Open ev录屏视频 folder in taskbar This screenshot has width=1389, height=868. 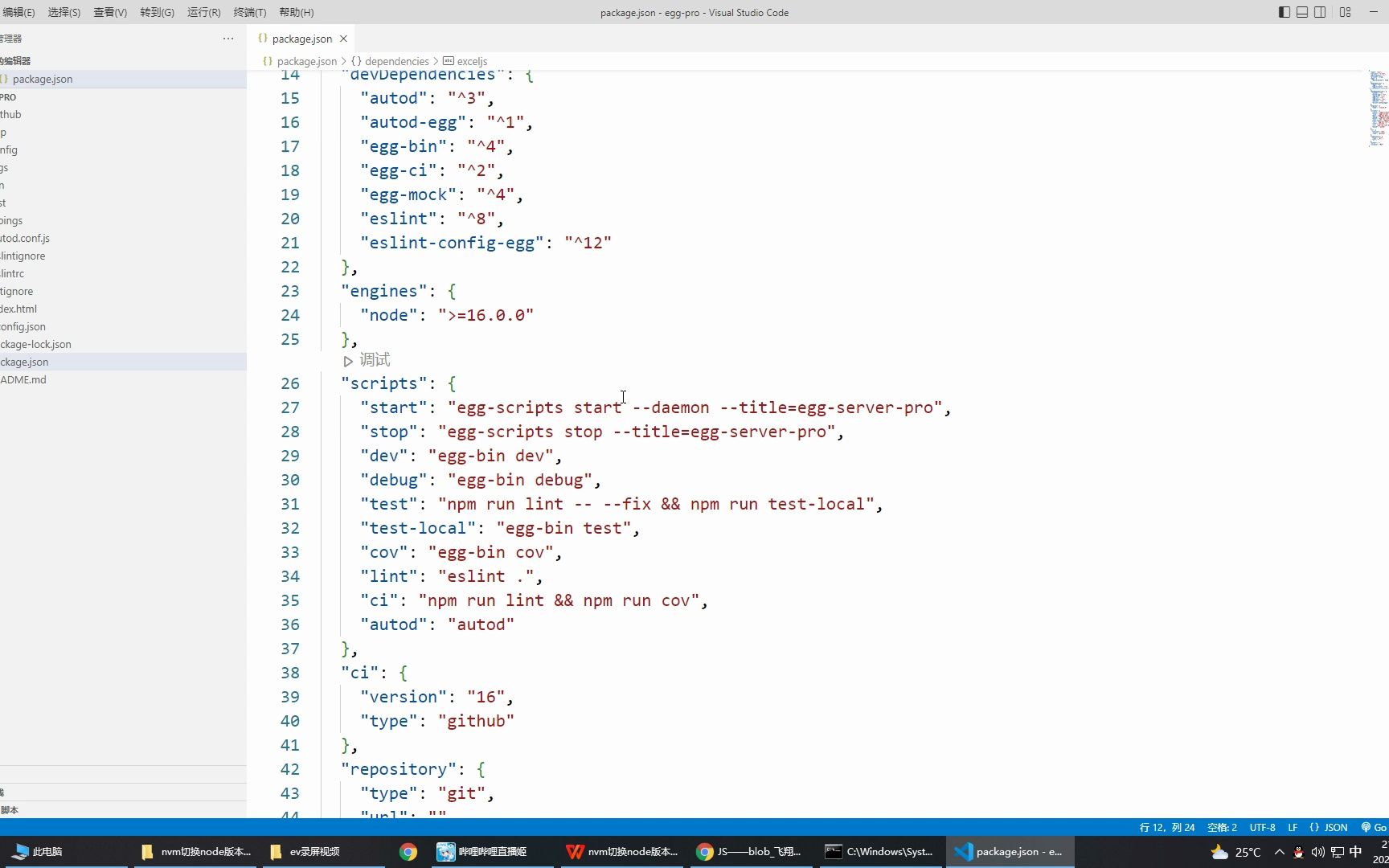(322, 852)
